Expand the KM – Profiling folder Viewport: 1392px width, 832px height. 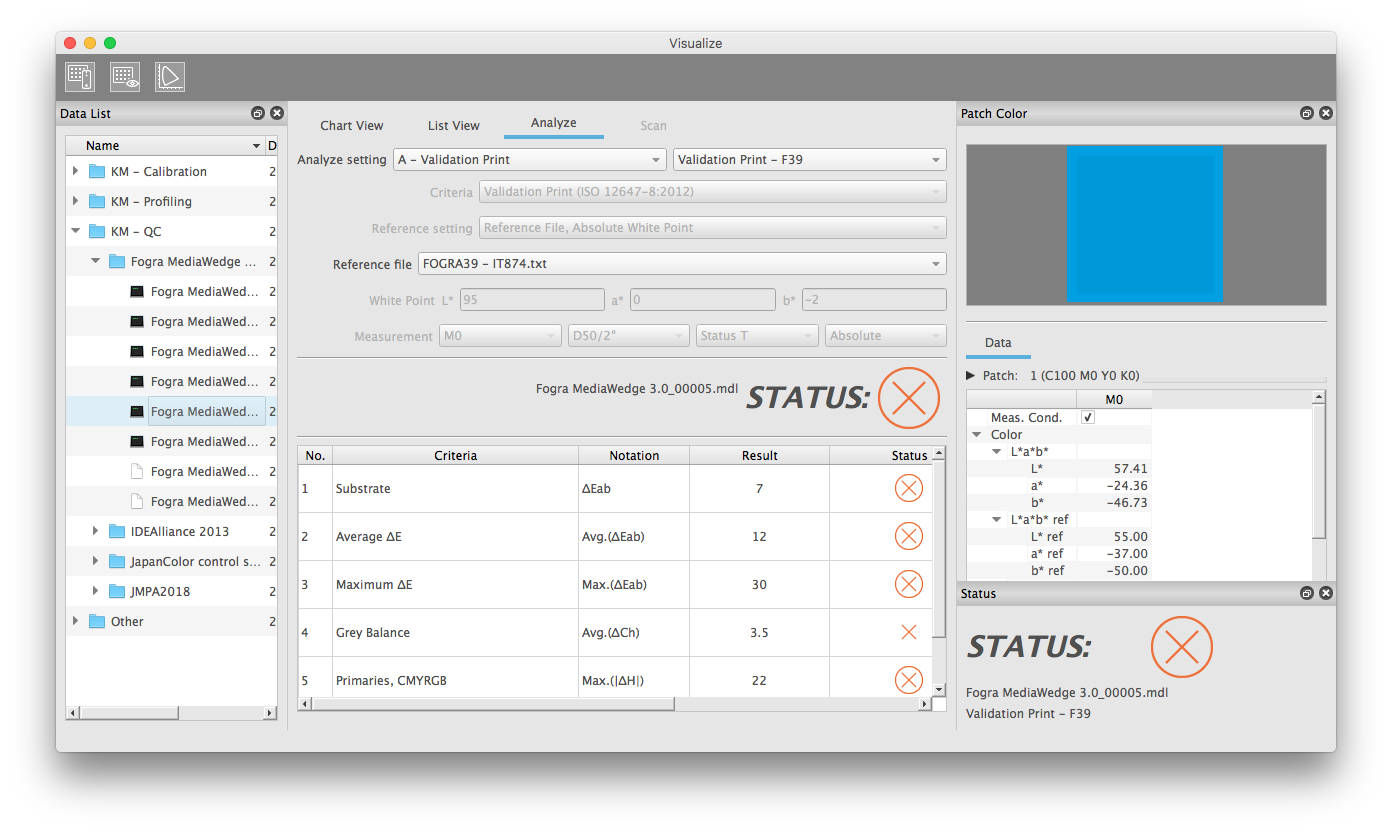76,202
